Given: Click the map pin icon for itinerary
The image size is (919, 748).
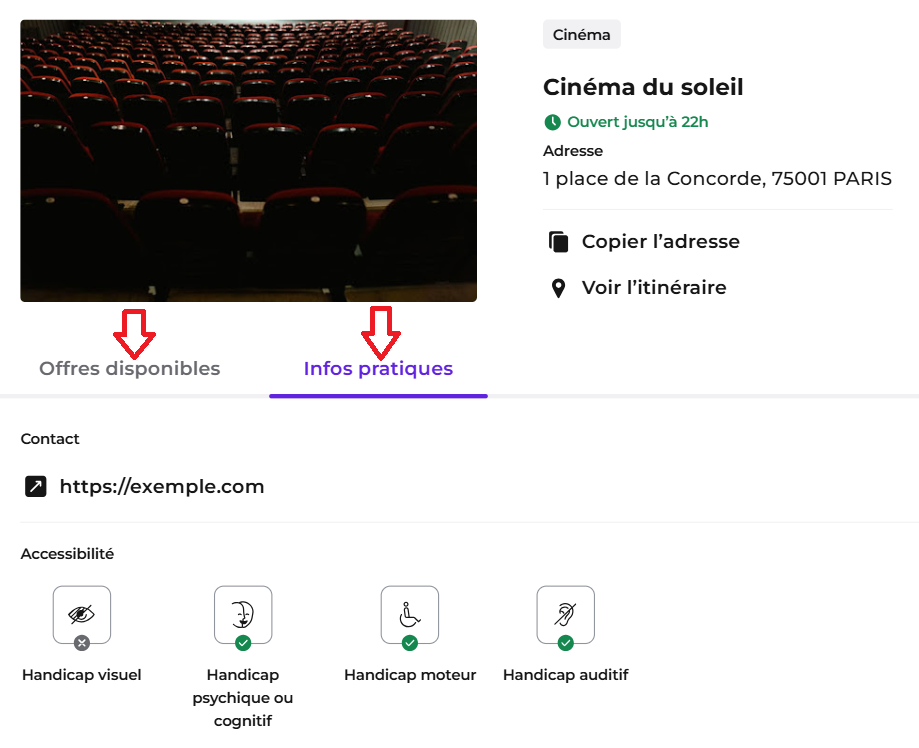Looking at the screenshot, I should pyautogui.click(x=559, y=288).
